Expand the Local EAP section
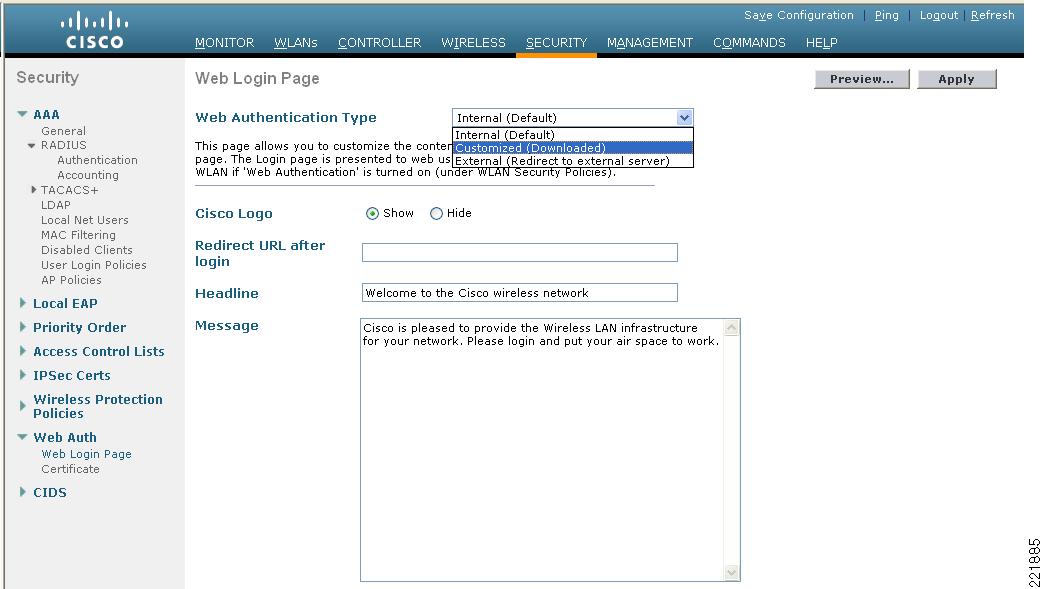 [23, 303]
